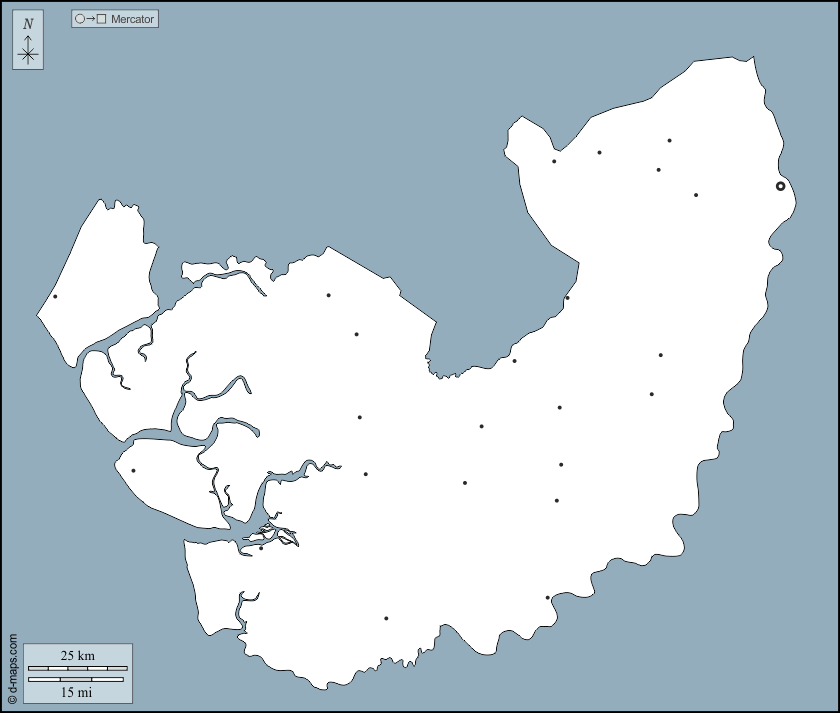Image resolution: width=840 pixels, height=713 pixels.
Task: Click the Mercator projection label
Action: click(x=132, y=19)
